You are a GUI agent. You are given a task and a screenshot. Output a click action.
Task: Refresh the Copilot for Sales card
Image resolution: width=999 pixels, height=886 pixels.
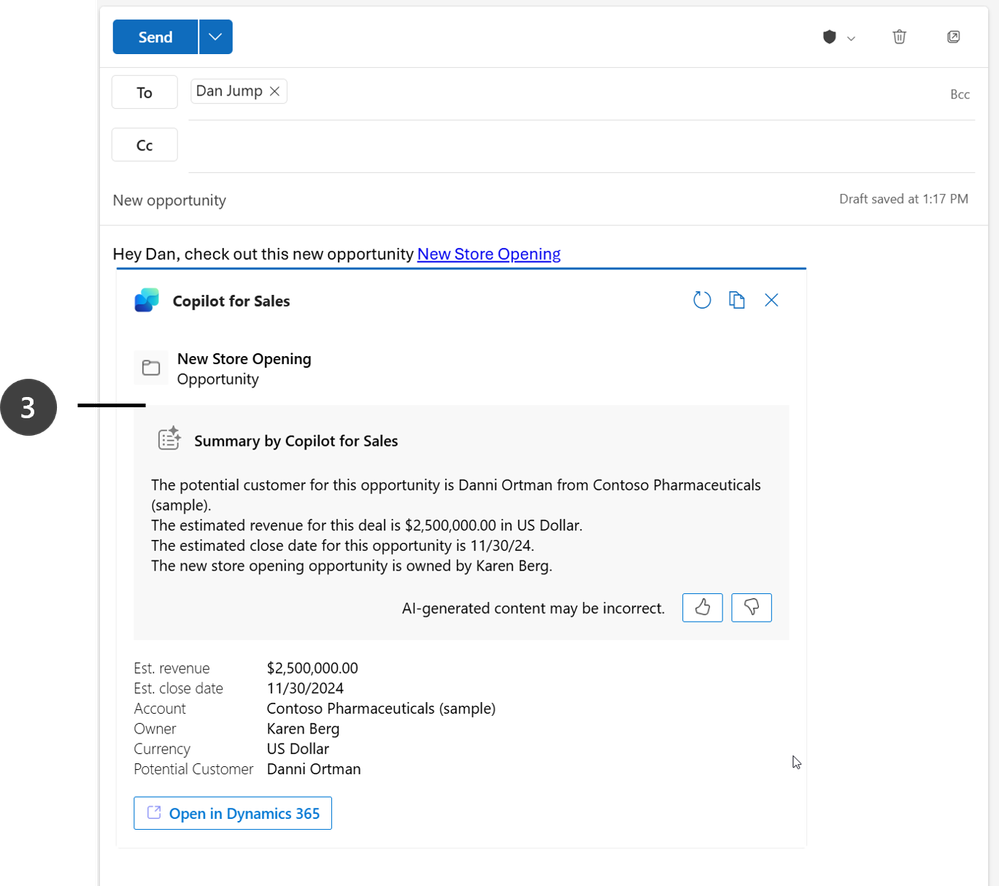click(x=701, y=300)
